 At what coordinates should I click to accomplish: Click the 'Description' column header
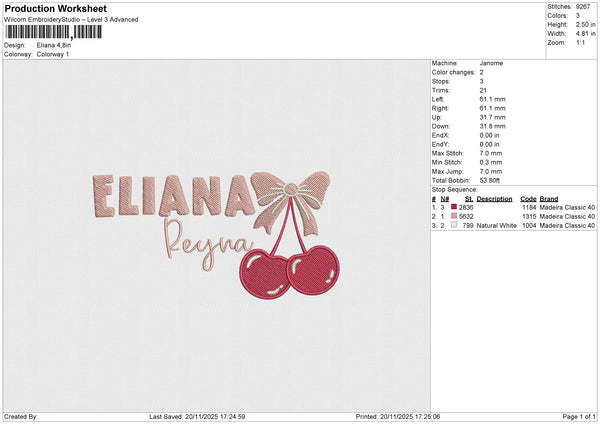(494, 199)
